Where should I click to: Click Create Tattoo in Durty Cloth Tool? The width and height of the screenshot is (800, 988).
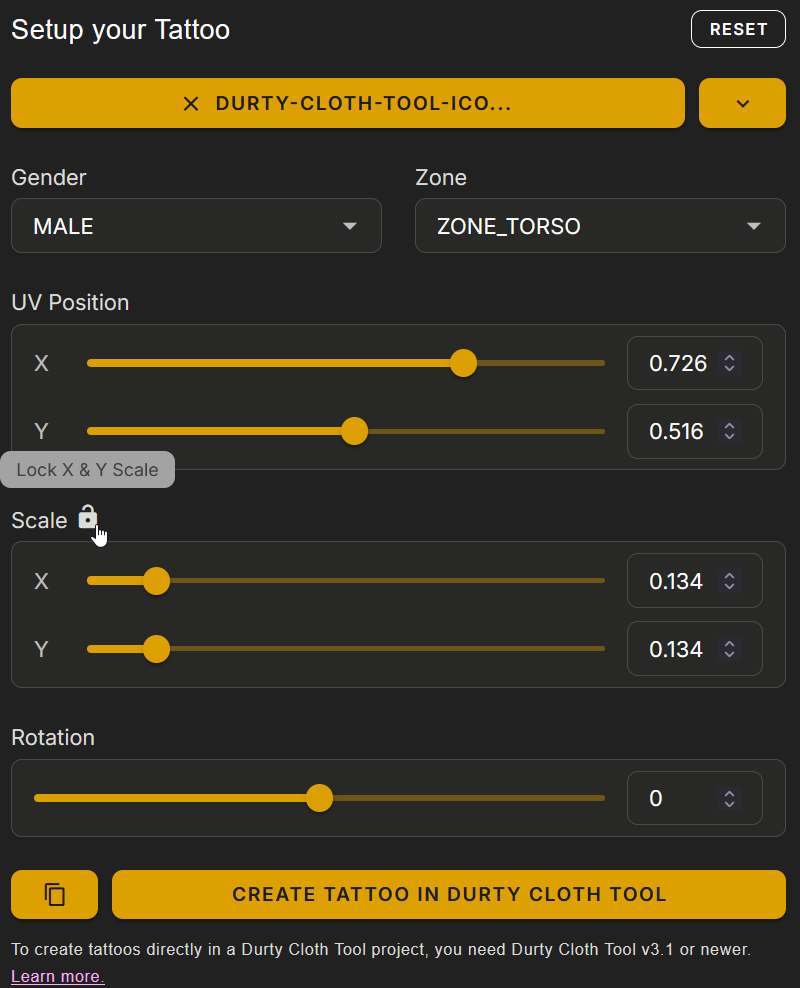click(449, 894)
